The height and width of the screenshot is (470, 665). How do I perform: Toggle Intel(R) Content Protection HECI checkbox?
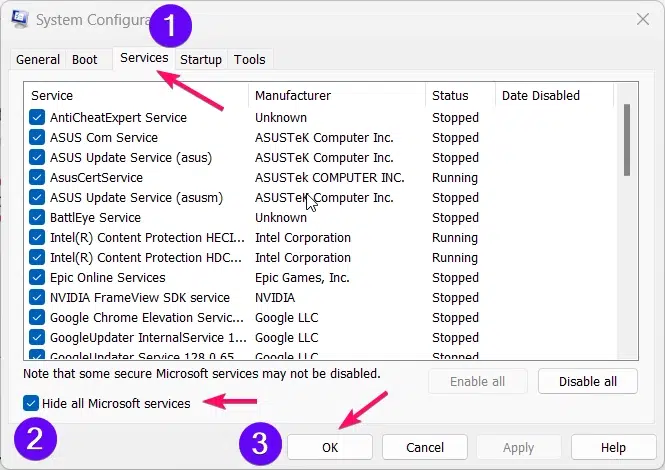point(37,237)
